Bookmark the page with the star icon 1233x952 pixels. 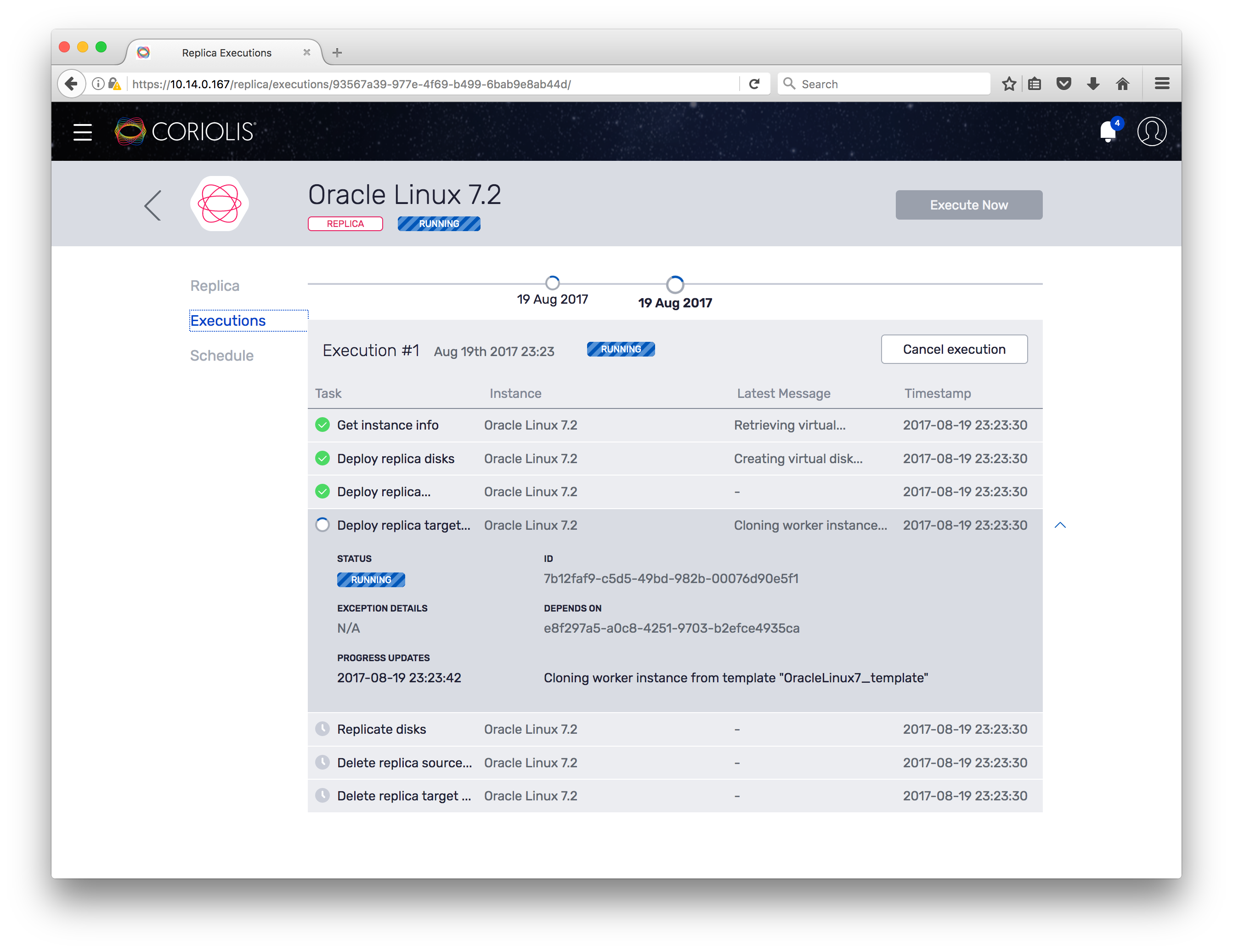[x=1009, y=84]
